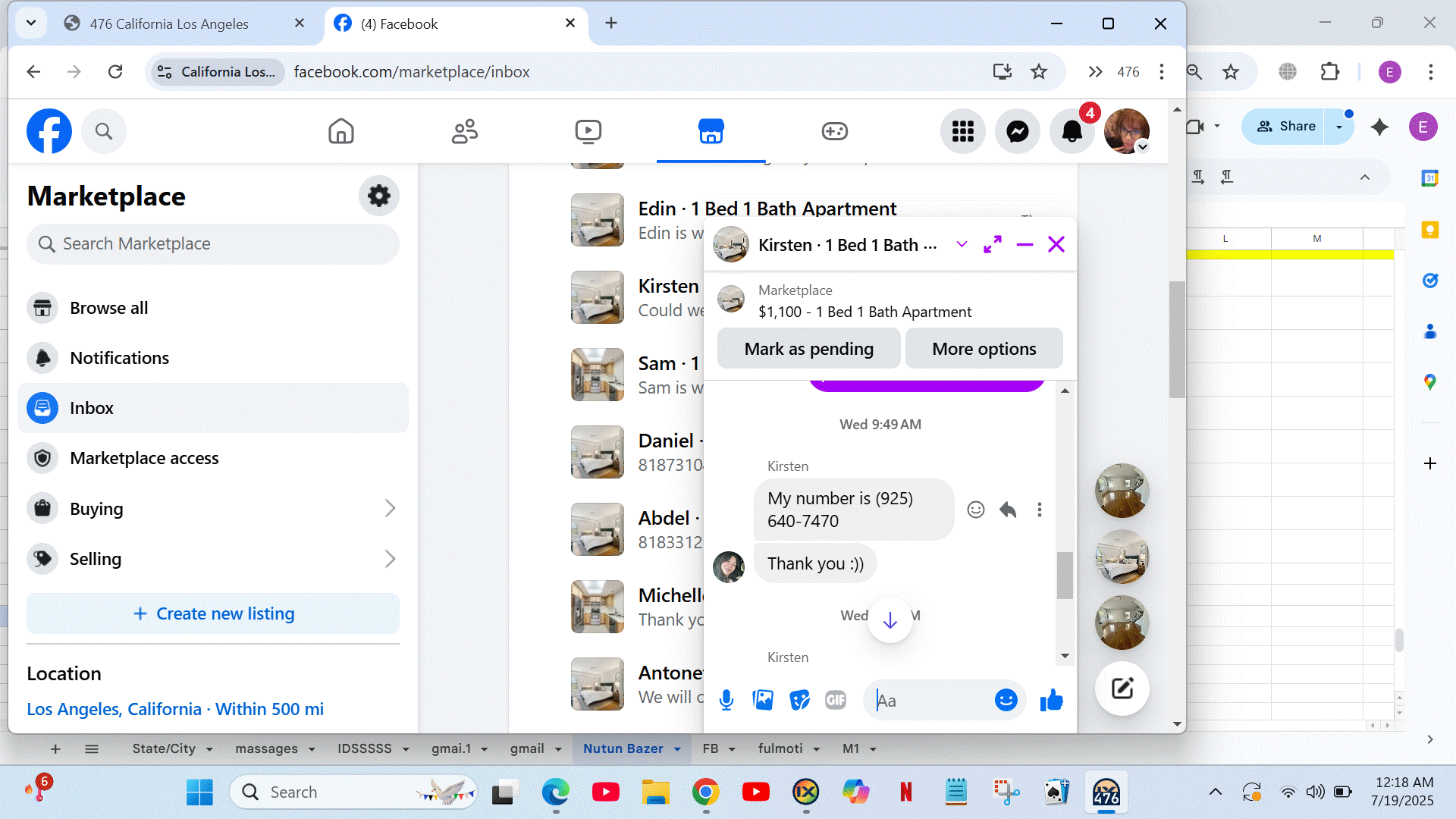Record a voice clip with microphone icon
This screenshot has width=1456, height=819.
(x=726, y=700)
